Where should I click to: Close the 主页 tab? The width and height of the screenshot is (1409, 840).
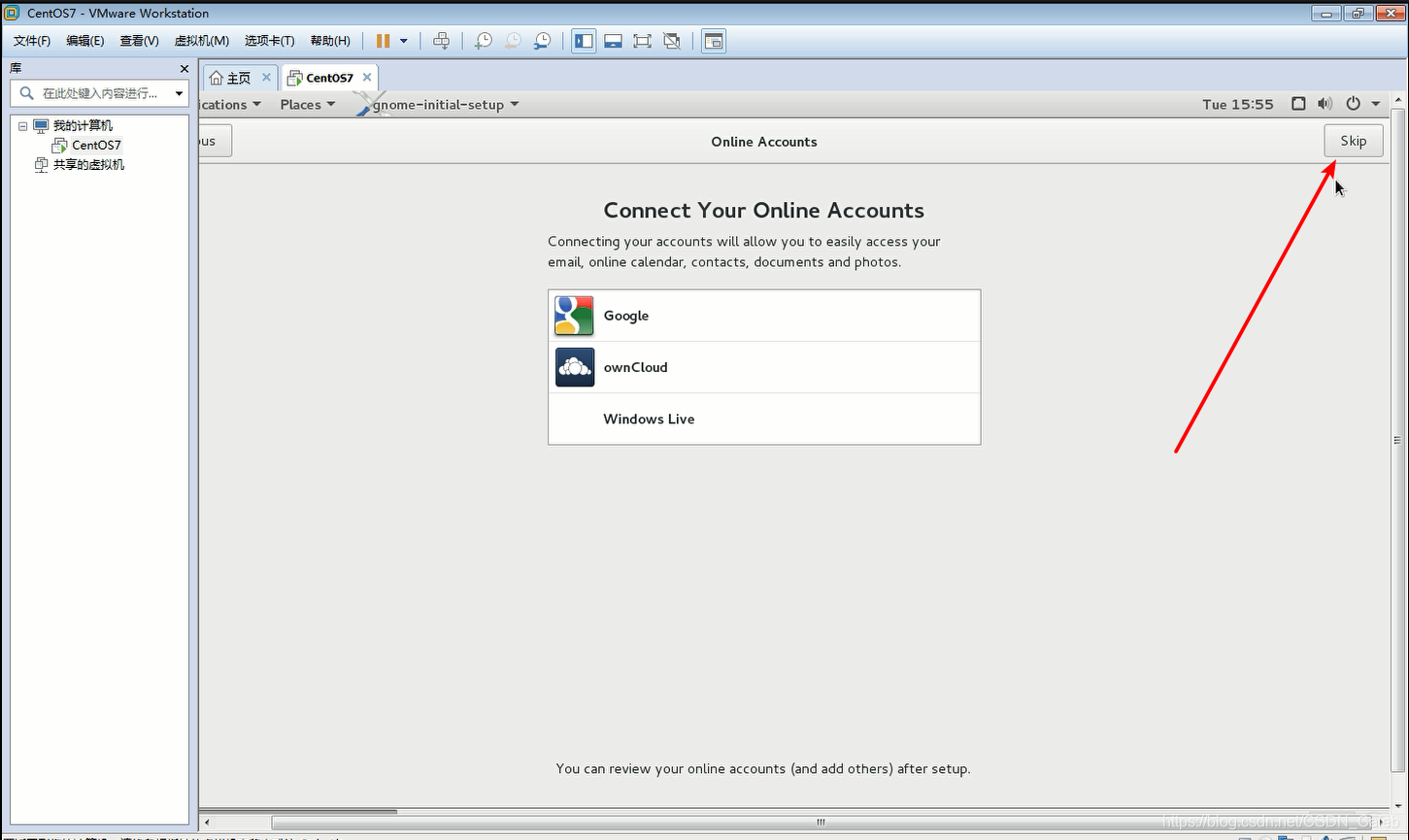pos(266,78)
